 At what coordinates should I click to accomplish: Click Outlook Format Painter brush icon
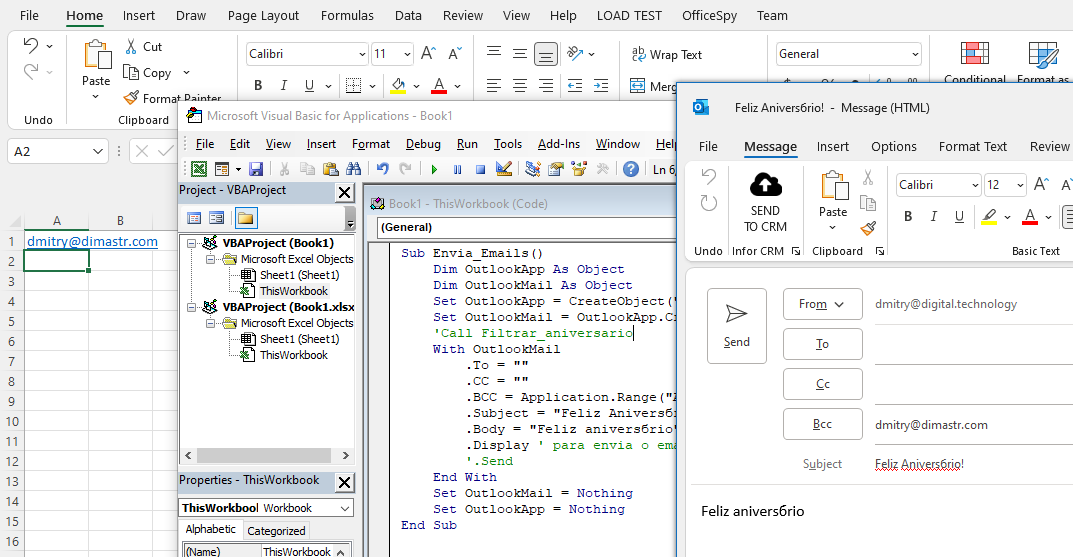coord(868,228)
